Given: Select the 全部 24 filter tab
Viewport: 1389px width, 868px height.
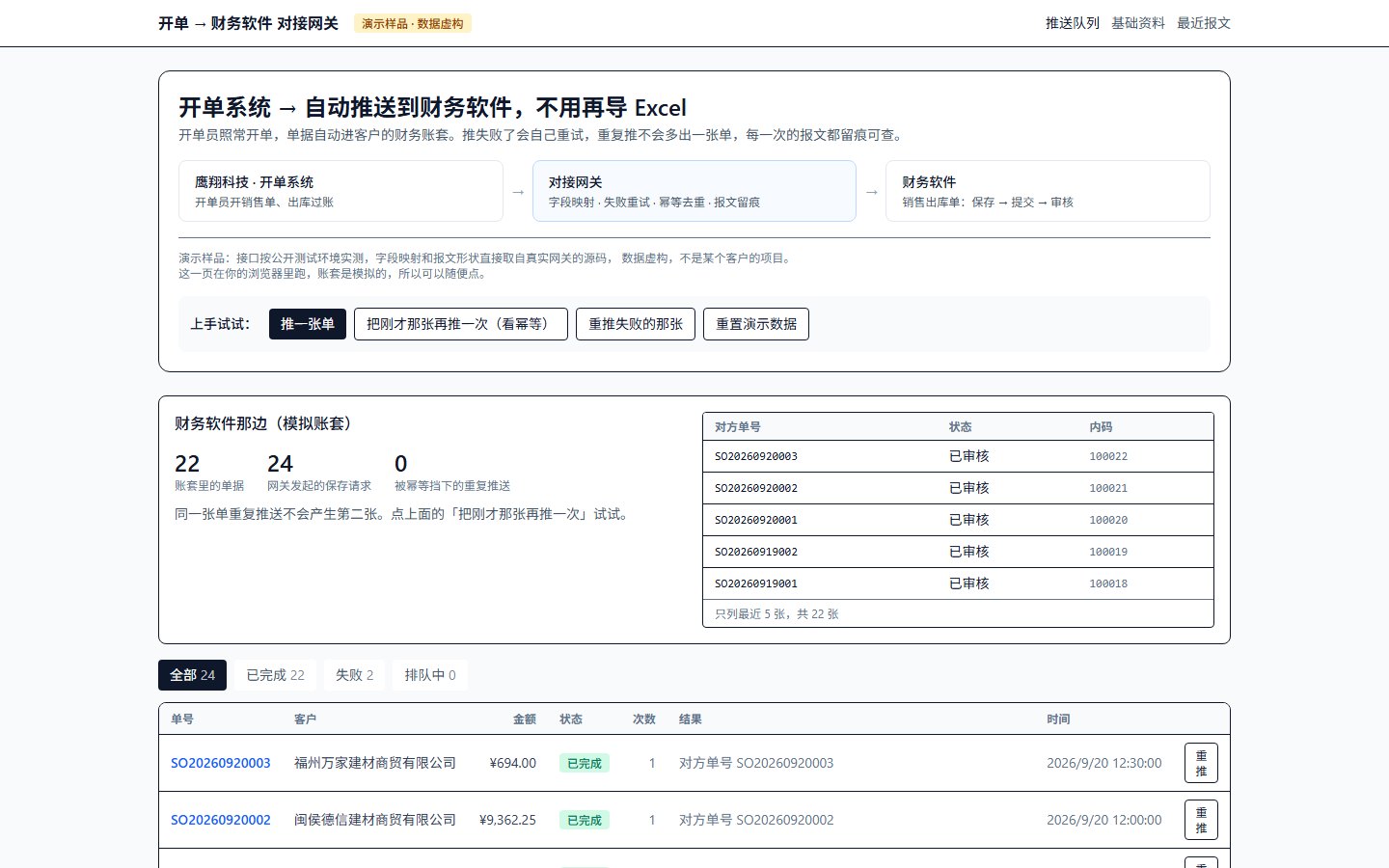Looking at the screenshot, I should (193, 675).
